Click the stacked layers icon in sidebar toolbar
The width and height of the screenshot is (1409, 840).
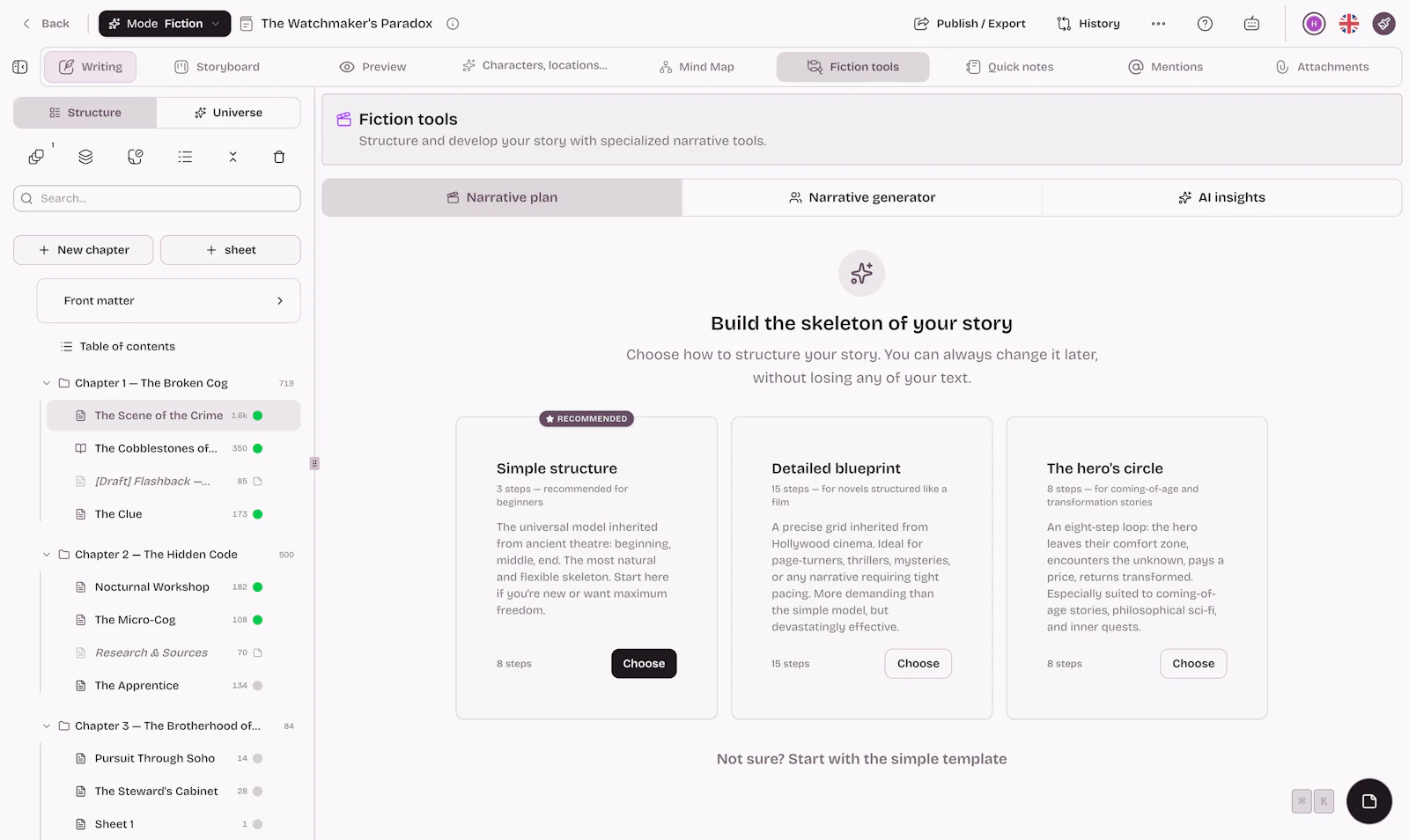tap(85, 157)
